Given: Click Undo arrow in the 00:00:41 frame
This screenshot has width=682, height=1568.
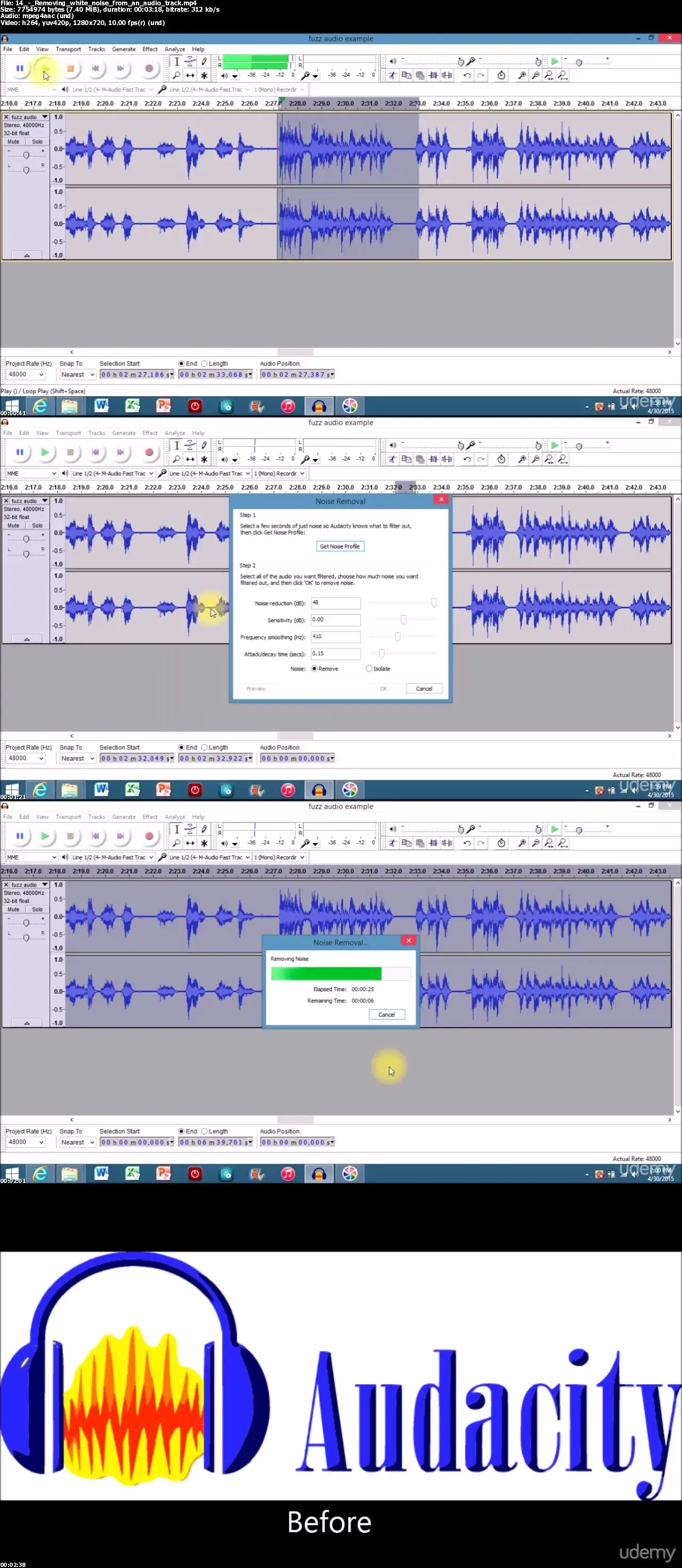Looking at the screenshot, I should pyautogui.click(x=467, y=76).
